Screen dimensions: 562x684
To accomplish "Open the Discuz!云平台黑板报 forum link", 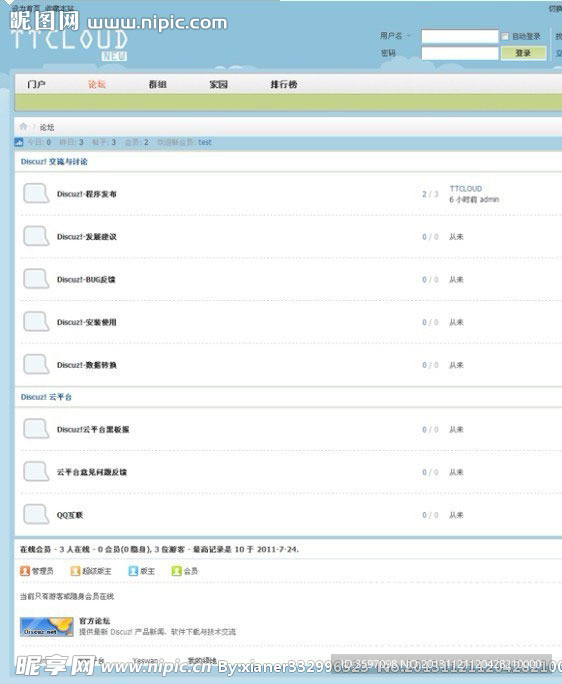I will tap(93, 429).
